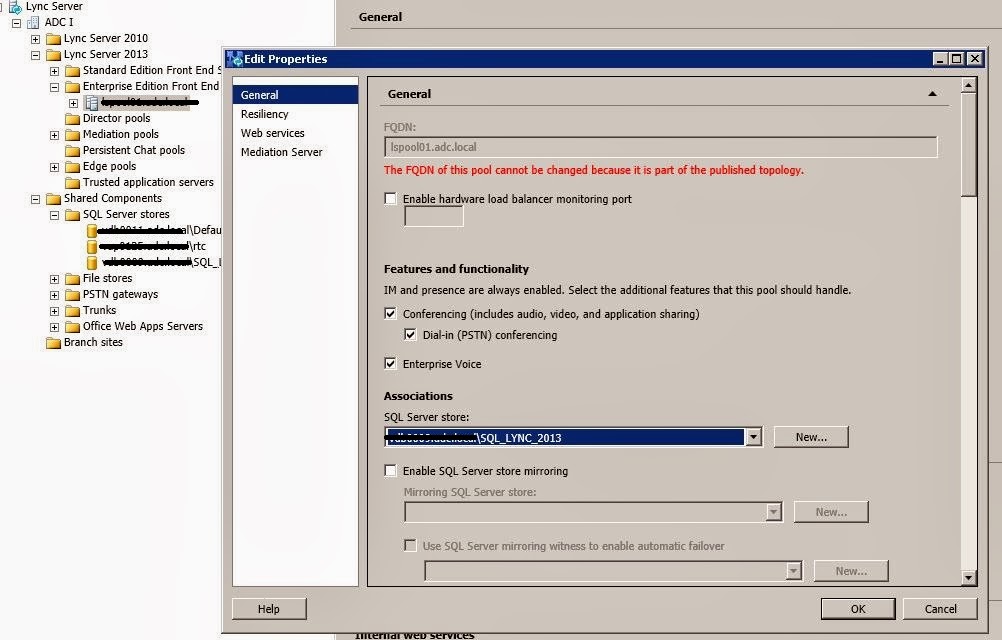Click the Help button
1002x640 pixels.
click(x=269, y=609)
